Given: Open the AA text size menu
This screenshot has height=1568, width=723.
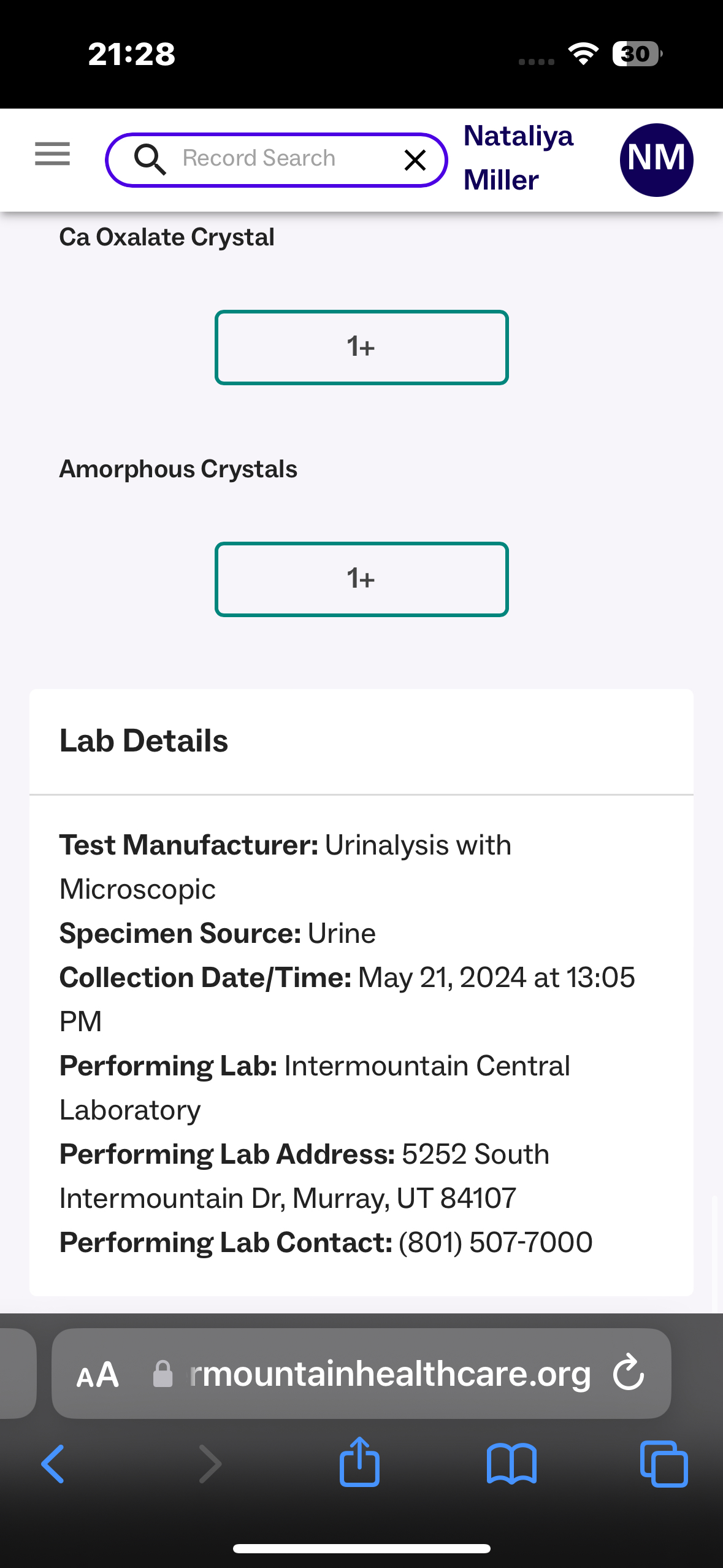Looking at the screenshot, I should click(x=97, y=1375).
